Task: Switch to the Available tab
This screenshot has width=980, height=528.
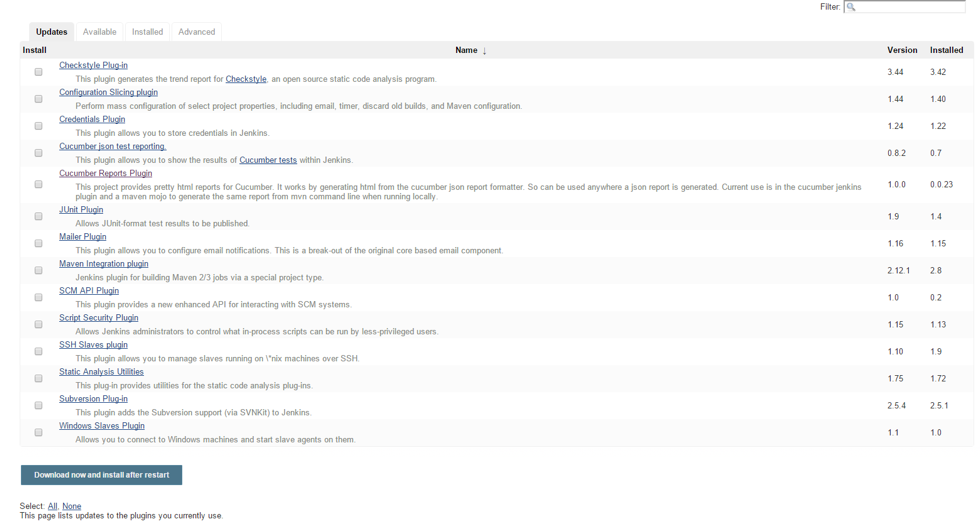Action: (x=99, y=32)
